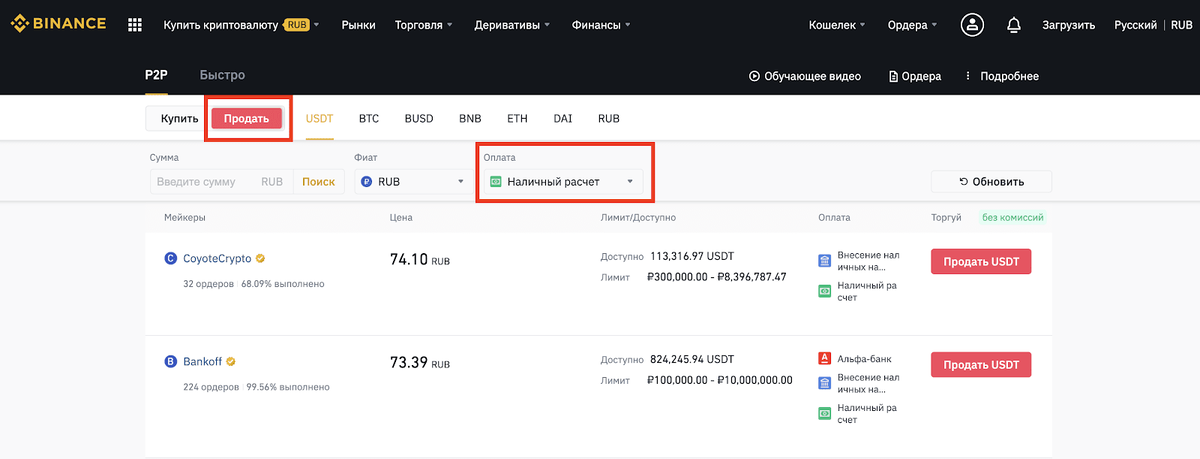Screen dimensions: 1200x459
Task: Select the RUB asset tab
Action: [x=609, y=118]
